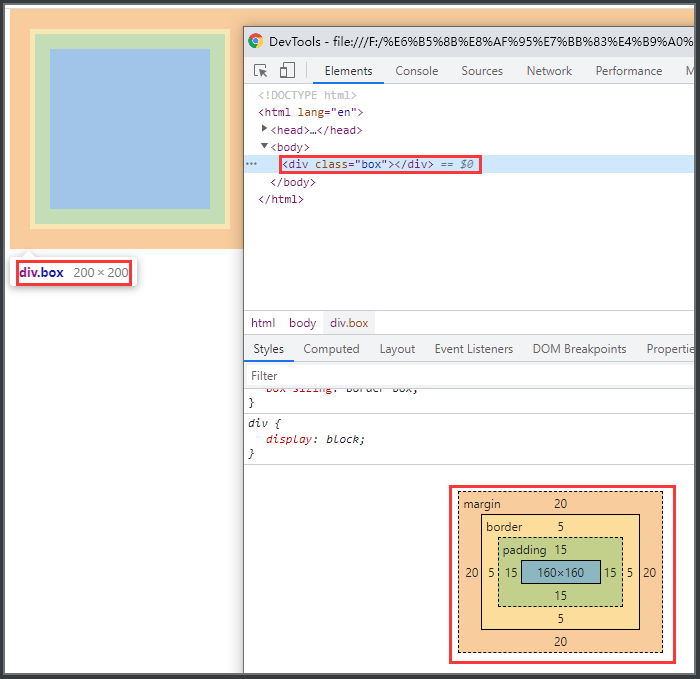Select the <!DOCTYPE html> line
This screenshot has width=700, height=679.
[x=308, y=95]
